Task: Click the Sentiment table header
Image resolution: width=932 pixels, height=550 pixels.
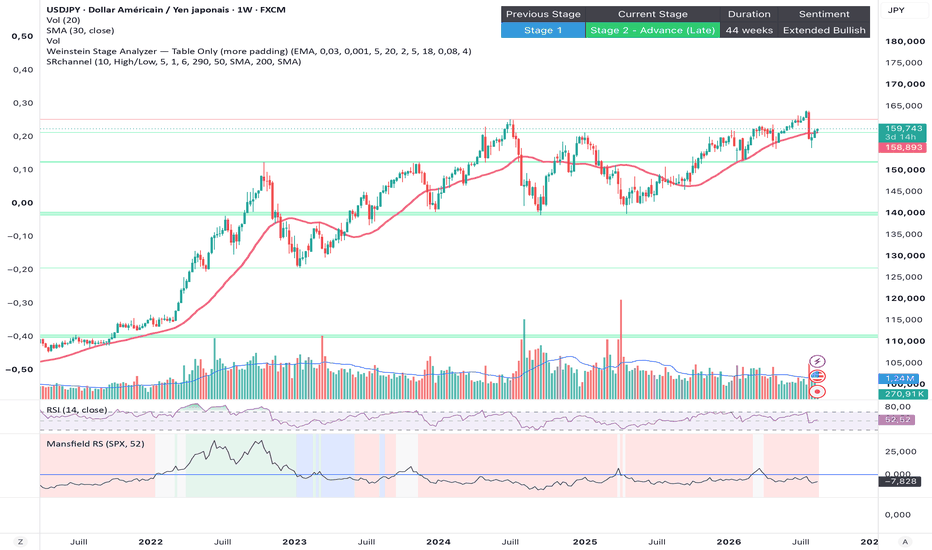Action: tap(824, 14)
